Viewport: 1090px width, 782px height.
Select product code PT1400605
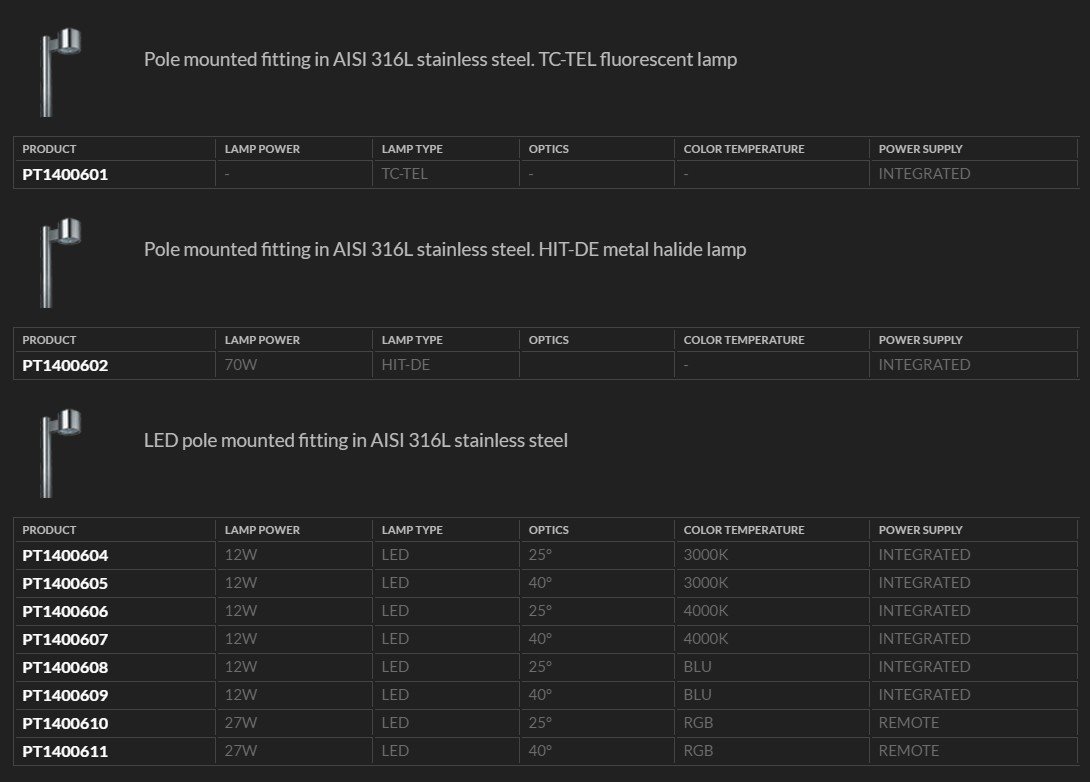(65, 583)
